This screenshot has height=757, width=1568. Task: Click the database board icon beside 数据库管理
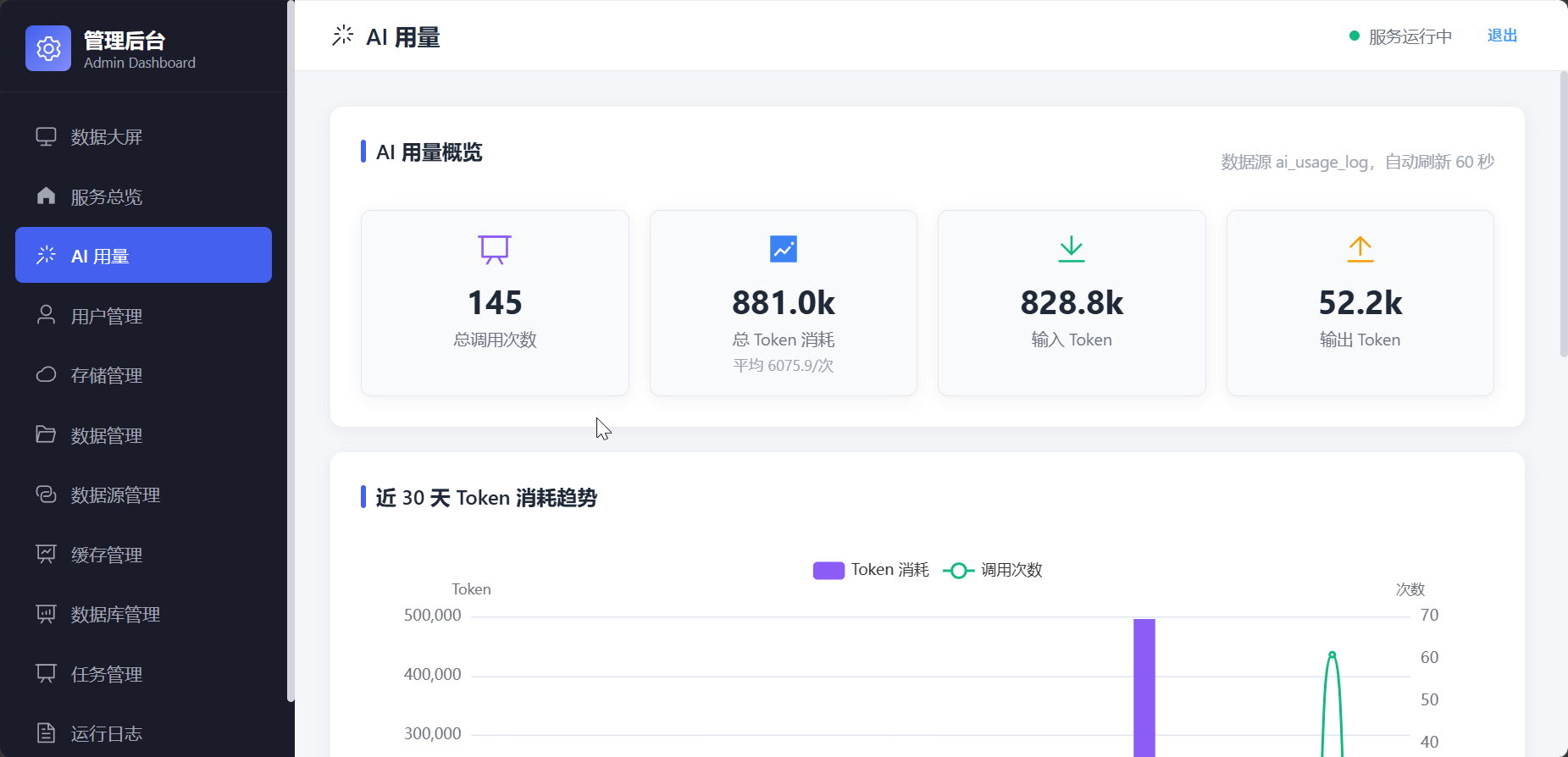pyautogui.click(x=46, y=613)
